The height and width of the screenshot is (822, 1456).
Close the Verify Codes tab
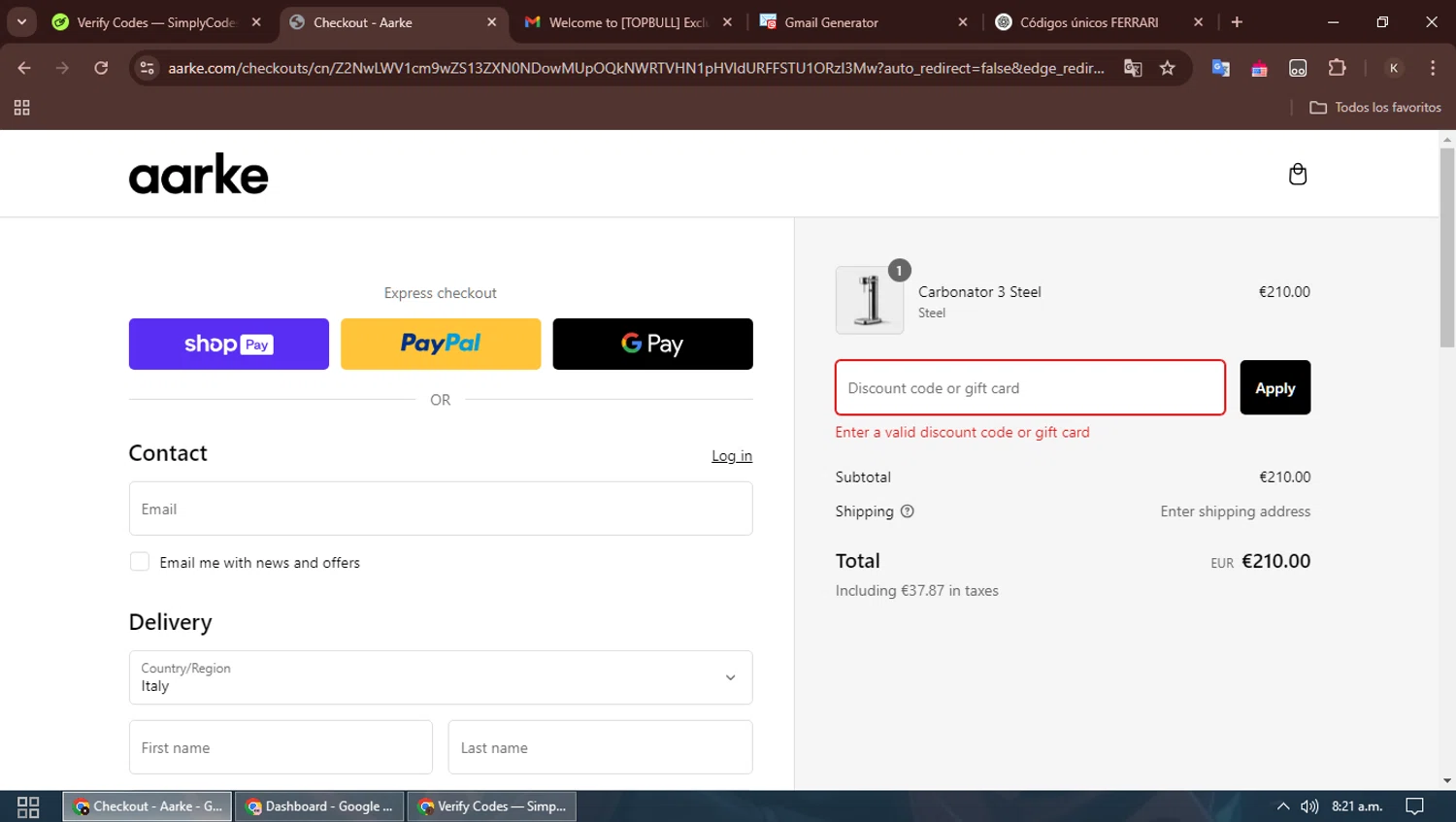tap(256, 22)
